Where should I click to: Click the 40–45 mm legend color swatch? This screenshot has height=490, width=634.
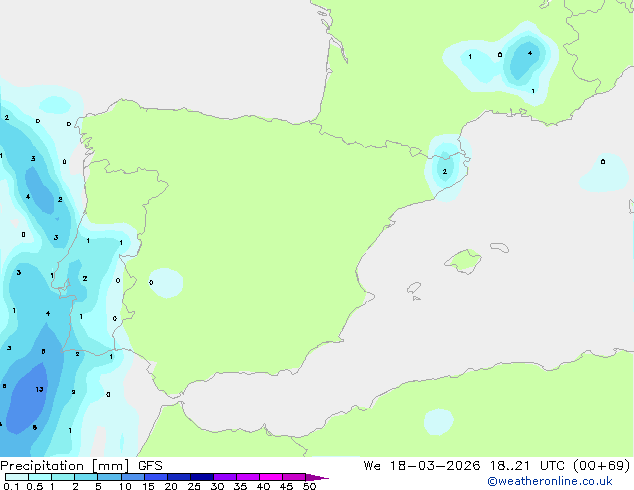(271, 477)
